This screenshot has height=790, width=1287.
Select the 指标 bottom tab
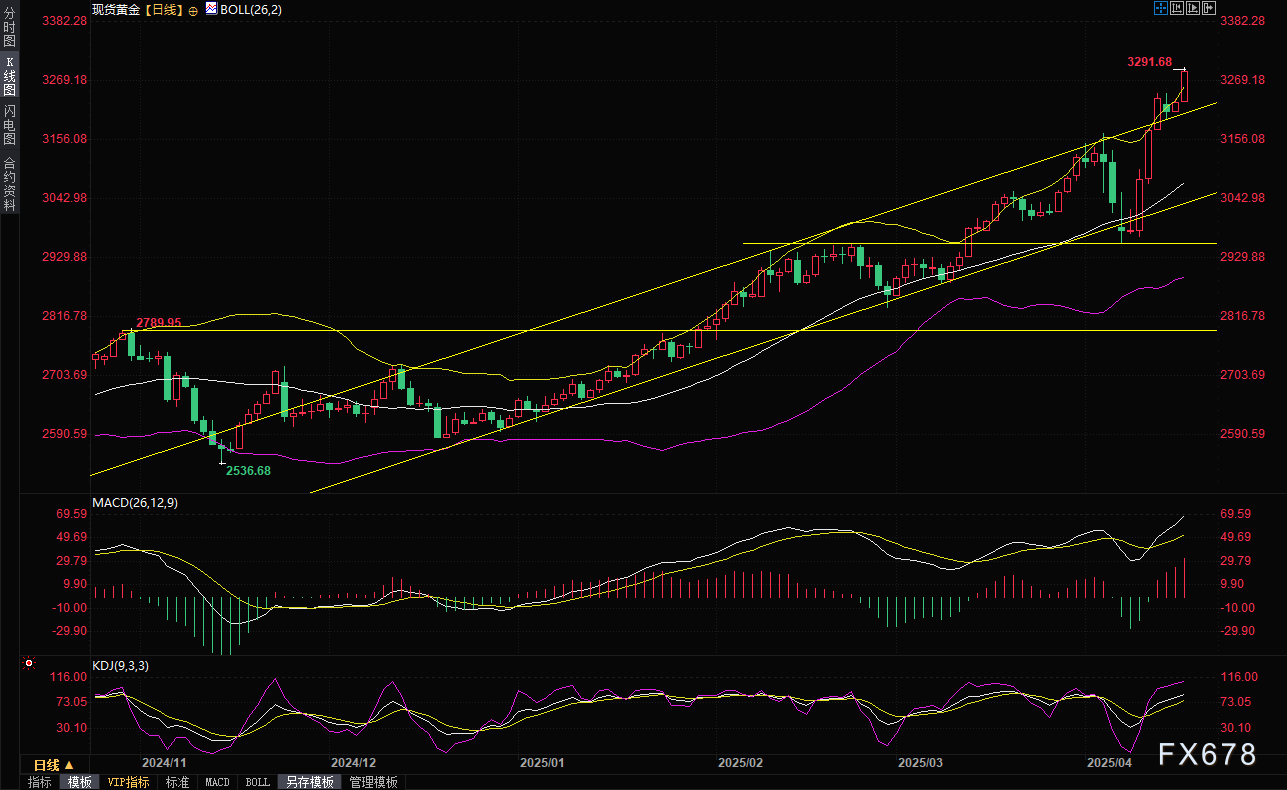pyautogui.click(x=40, y=782)
